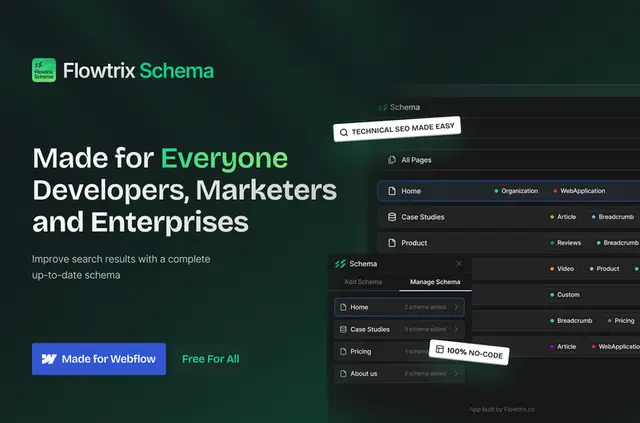
Task: Click the Schema logo icon in small panel
Action: tap(340, 264)
